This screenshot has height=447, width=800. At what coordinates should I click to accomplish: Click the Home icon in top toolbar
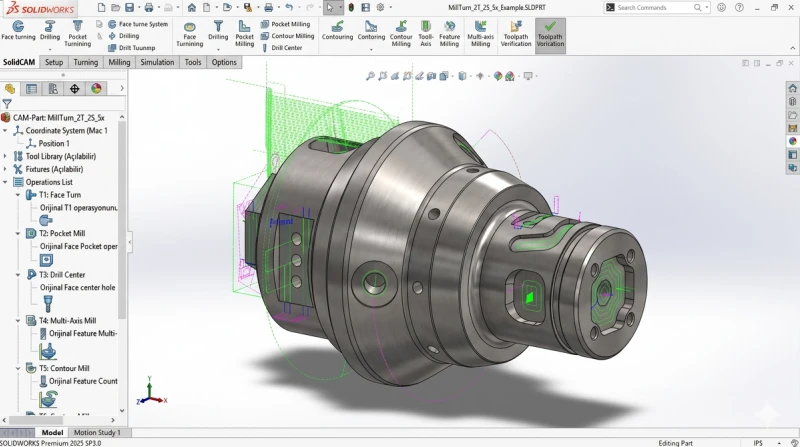click(x=191, y=7)
